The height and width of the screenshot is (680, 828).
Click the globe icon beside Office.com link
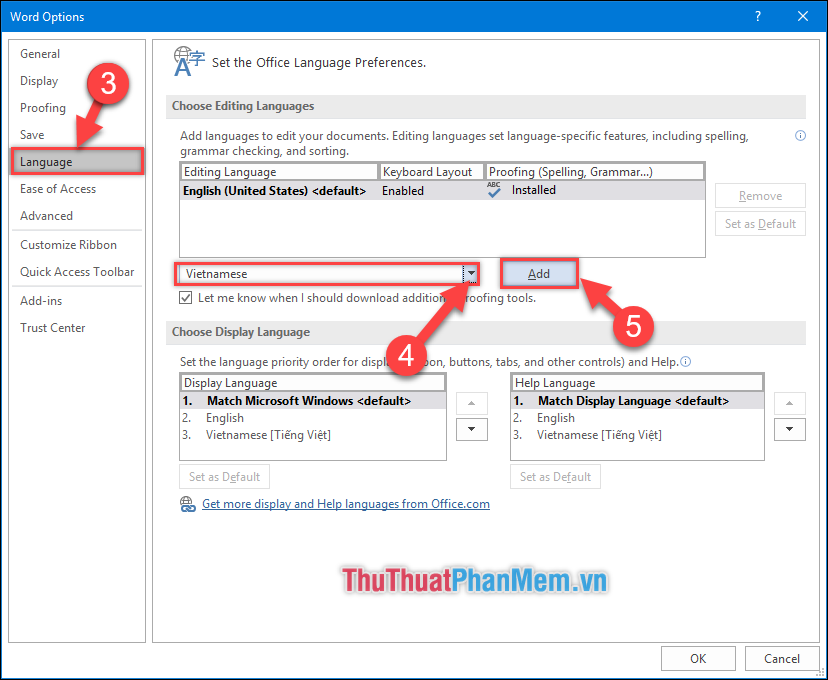187,504
